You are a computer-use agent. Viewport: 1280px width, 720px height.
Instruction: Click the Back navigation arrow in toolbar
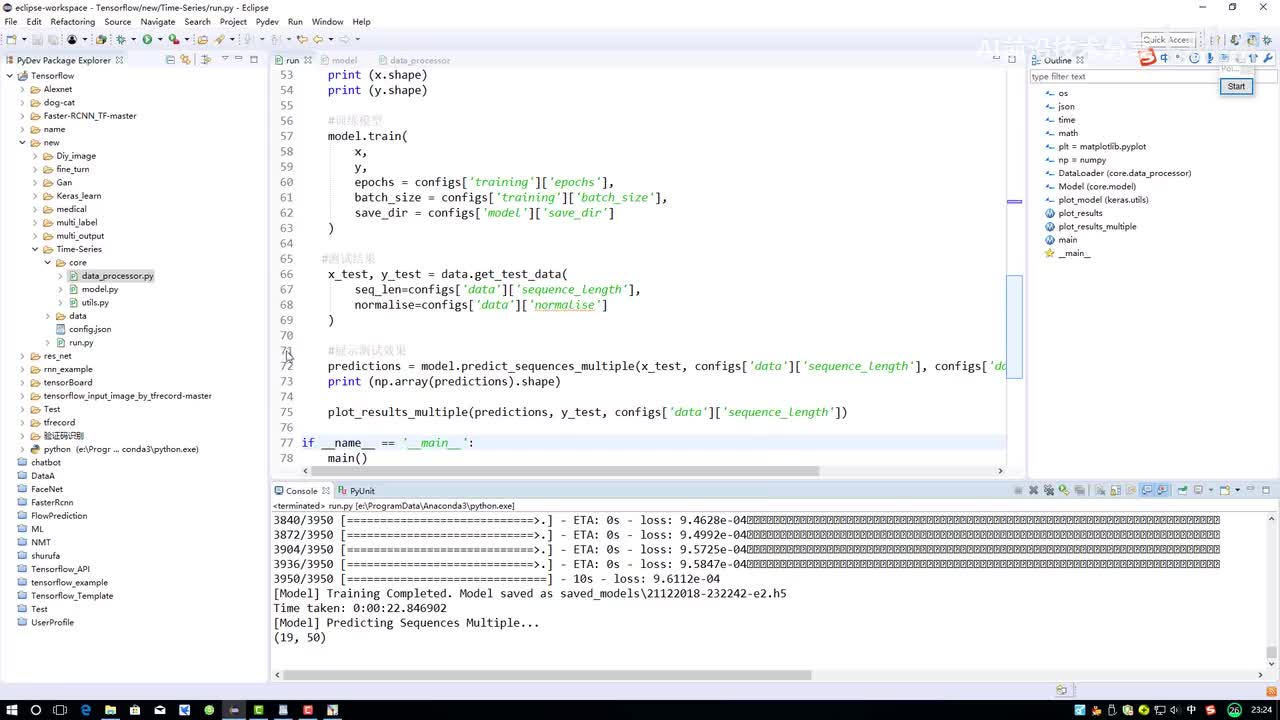[x=318, y=40]
